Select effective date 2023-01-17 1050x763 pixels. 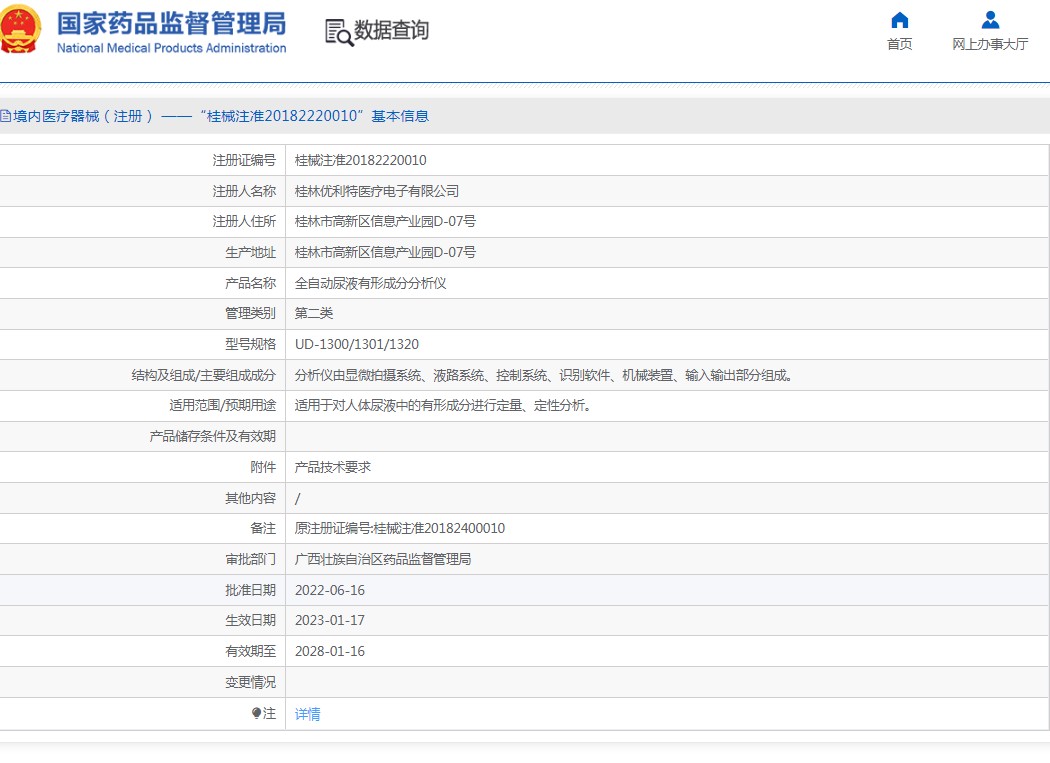click(329, 620)
